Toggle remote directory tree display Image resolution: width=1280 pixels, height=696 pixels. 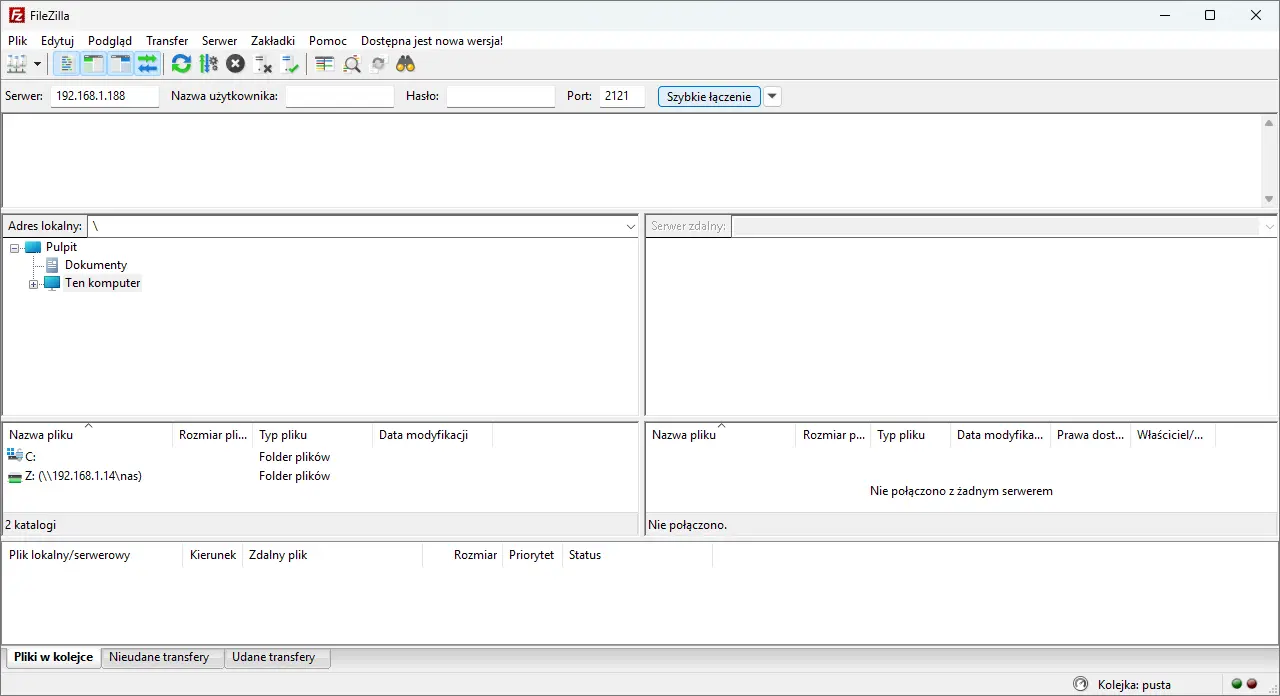pyautogui.click(x=121, y=64)
